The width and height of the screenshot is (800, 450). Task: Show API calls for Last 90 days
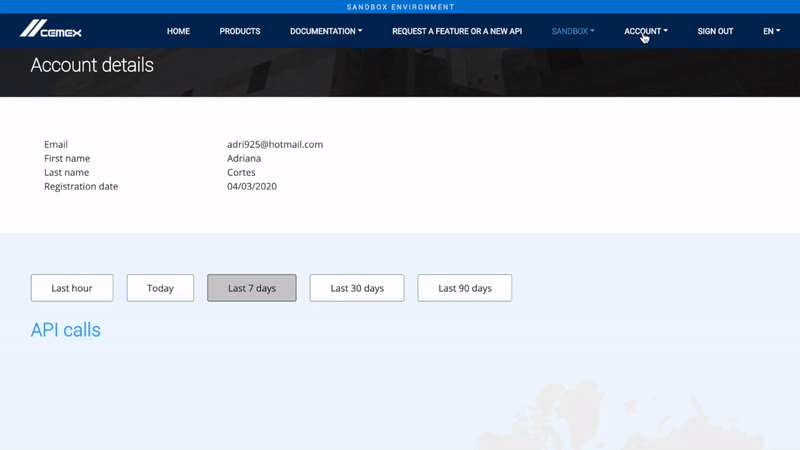click(465, 288)
